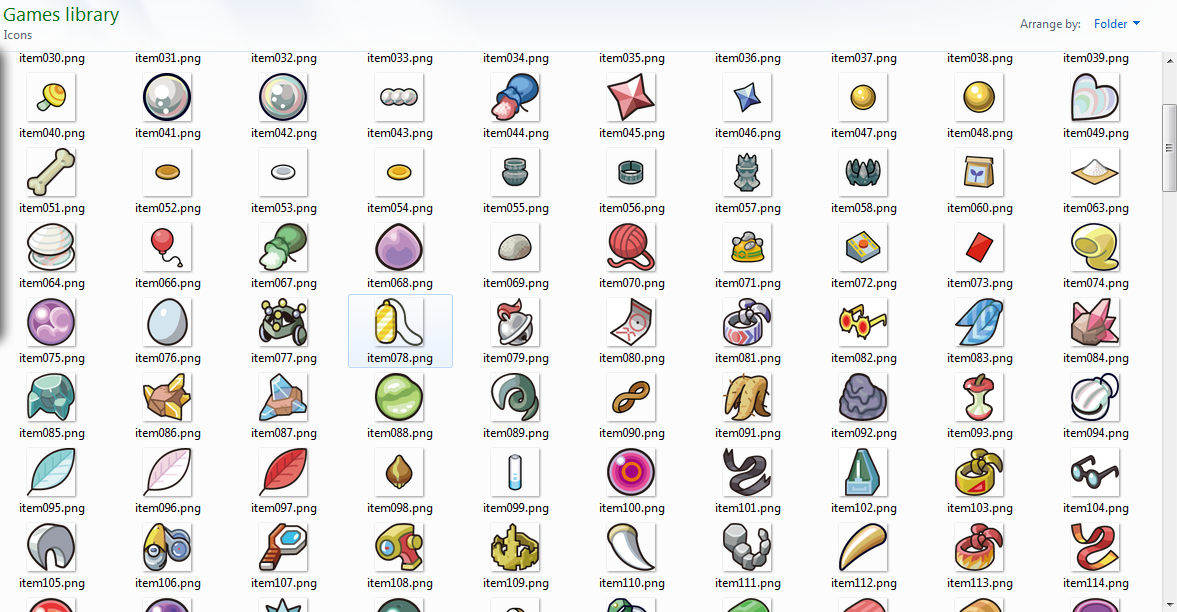1177x612 pixels.
Task: Click the silver coin icon item053.png
Action: 283,172
